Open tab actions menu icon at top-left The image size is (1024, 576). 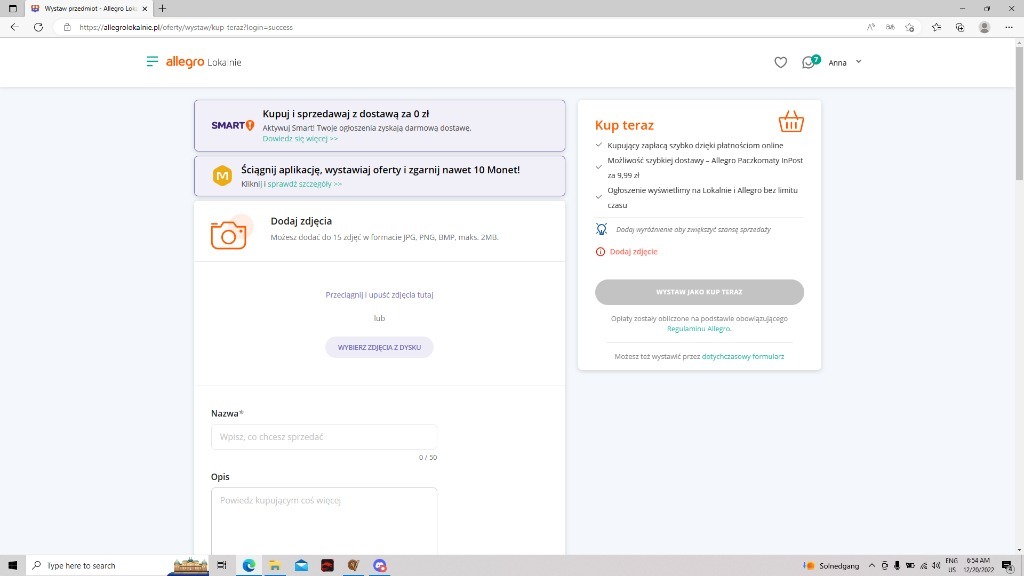coord(12,8)
